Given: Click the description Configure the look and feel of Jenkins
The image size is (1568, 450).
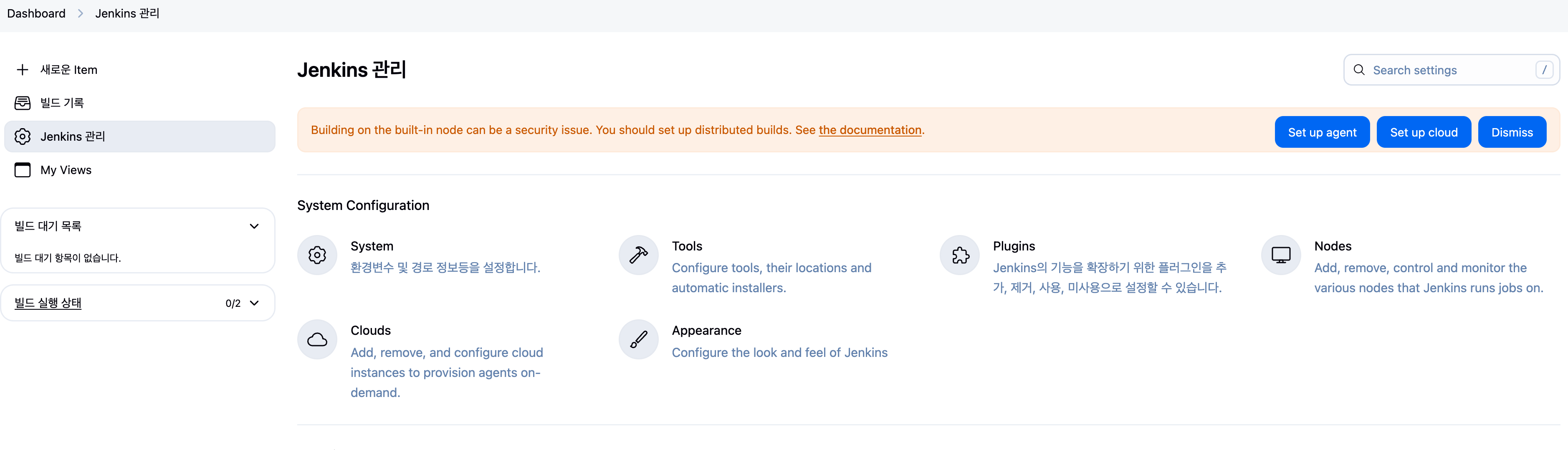Looking at the screenshot, I should 780,353.
